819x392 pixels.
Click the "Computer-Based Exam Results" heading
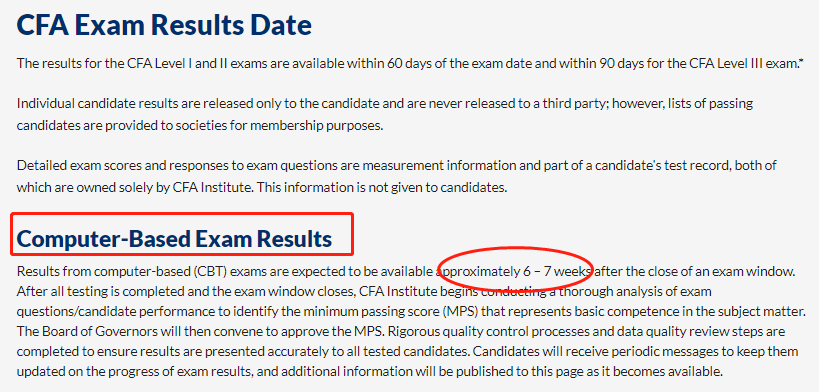[x=174, y=238]
